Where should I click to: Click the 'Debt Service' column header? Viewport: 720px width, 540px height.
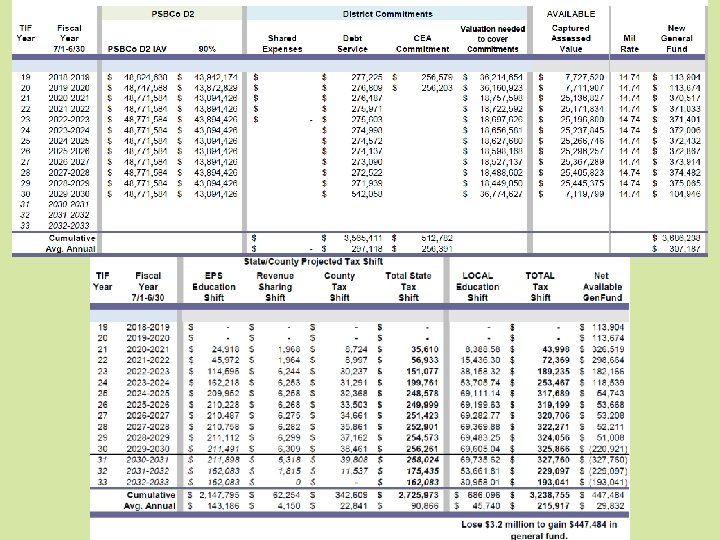(352, 44)
